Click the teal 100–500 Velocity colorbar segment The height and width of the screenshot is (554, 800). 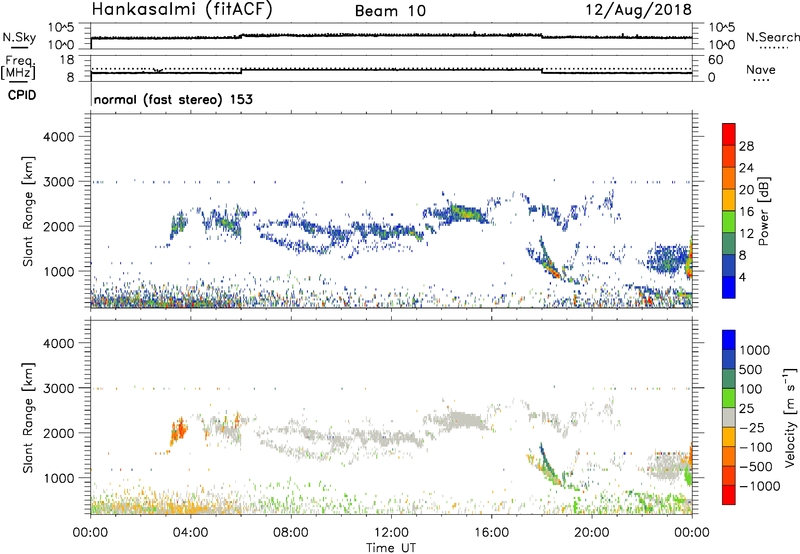729,379
